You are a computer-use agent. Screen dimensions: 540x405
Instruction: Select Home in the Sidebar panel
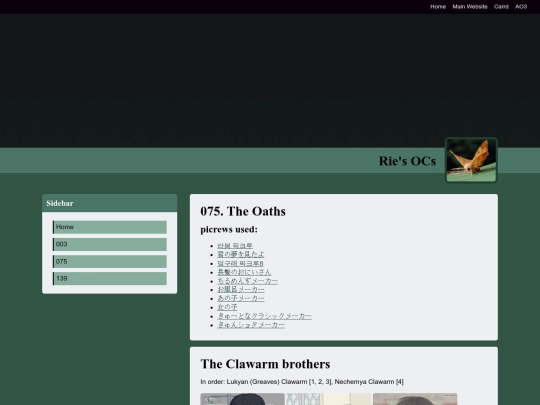[x=110, y=227]
